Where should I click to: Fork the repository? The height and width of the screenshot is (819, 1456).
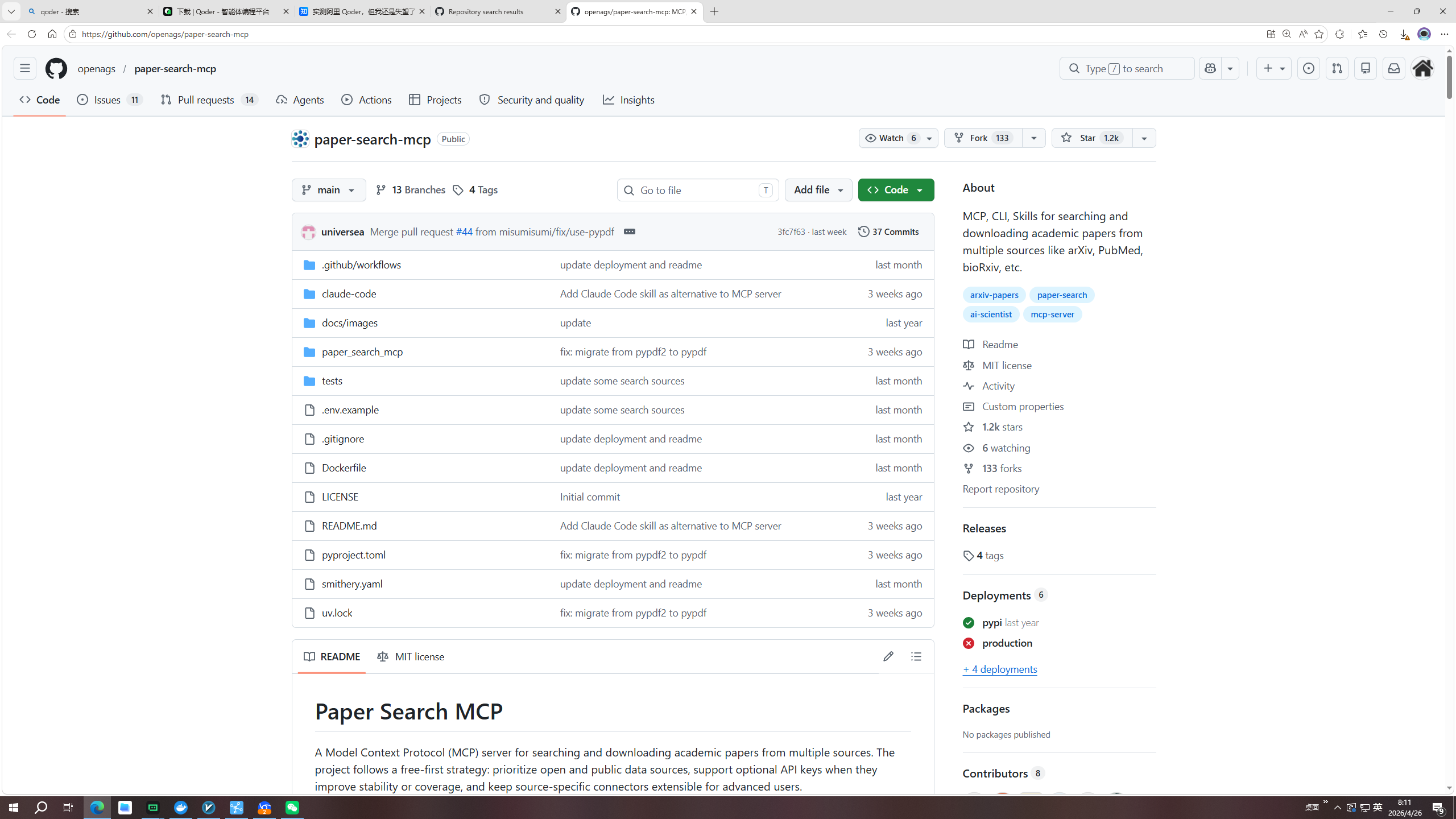[983, 138]
